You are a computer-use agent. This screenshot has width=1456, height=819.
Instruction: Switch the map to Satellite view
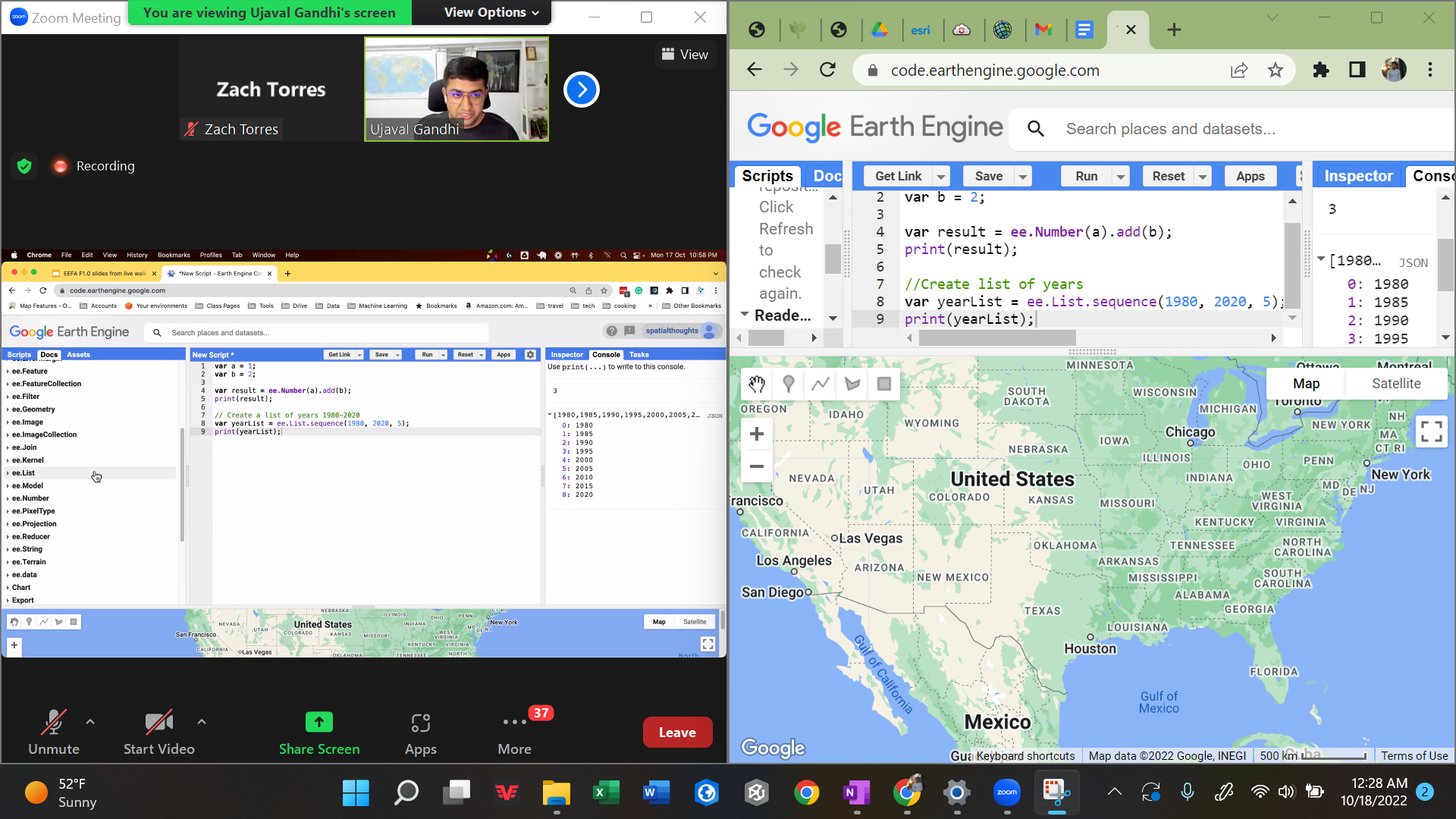point(1396,383)
